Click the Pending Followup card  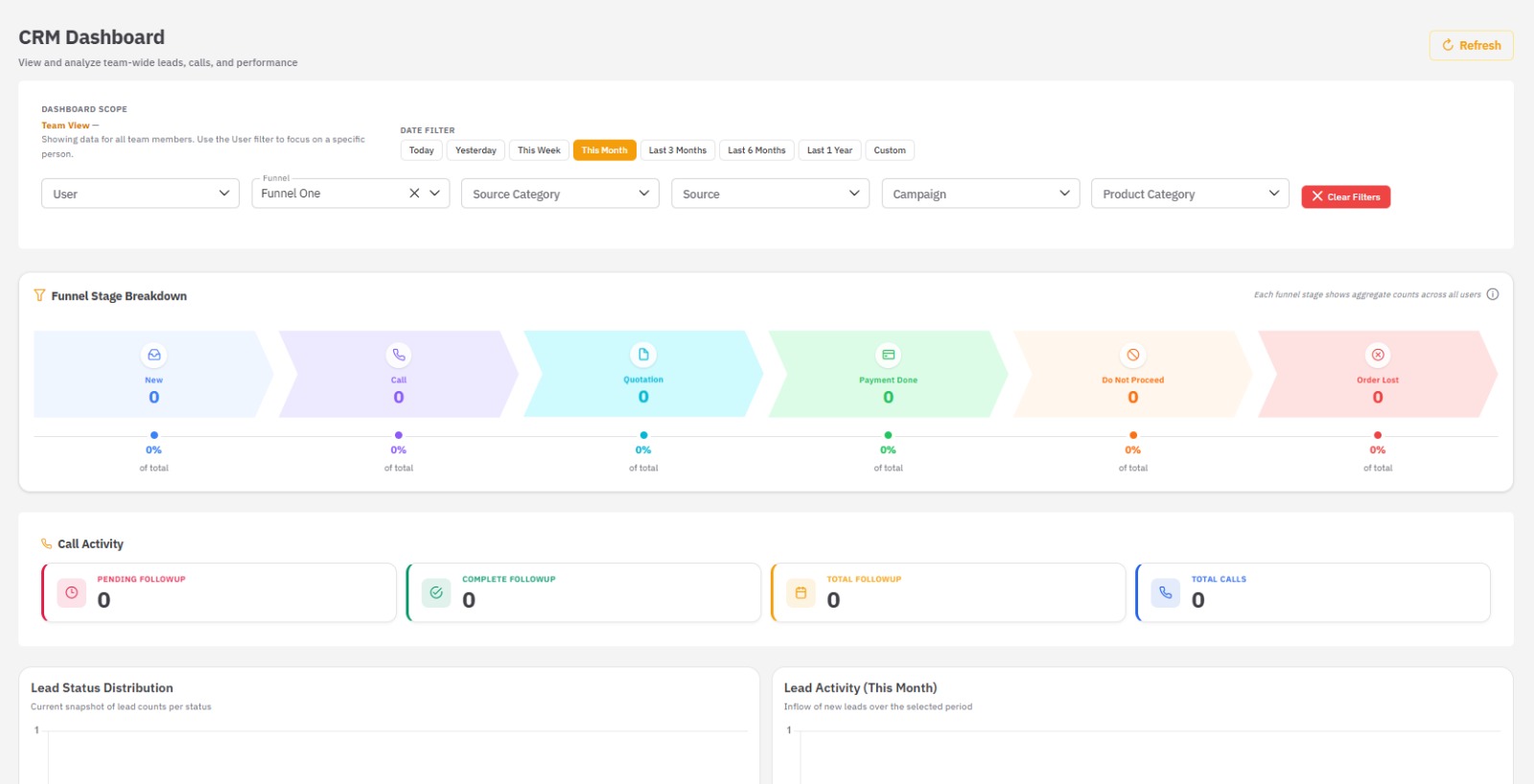coord(219,592)
